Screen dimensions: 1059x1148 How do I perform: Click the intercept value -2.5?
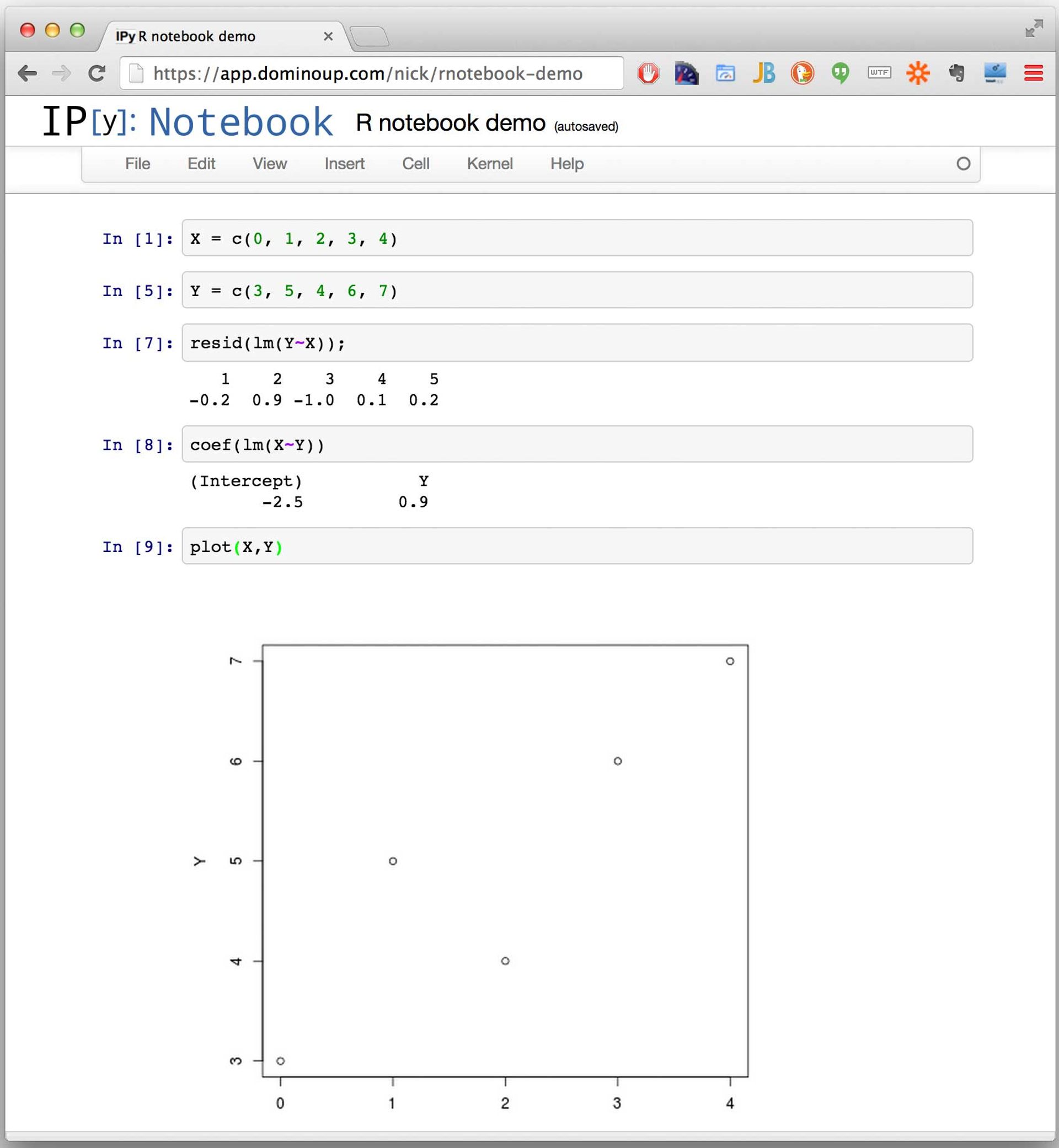(282, 502)
